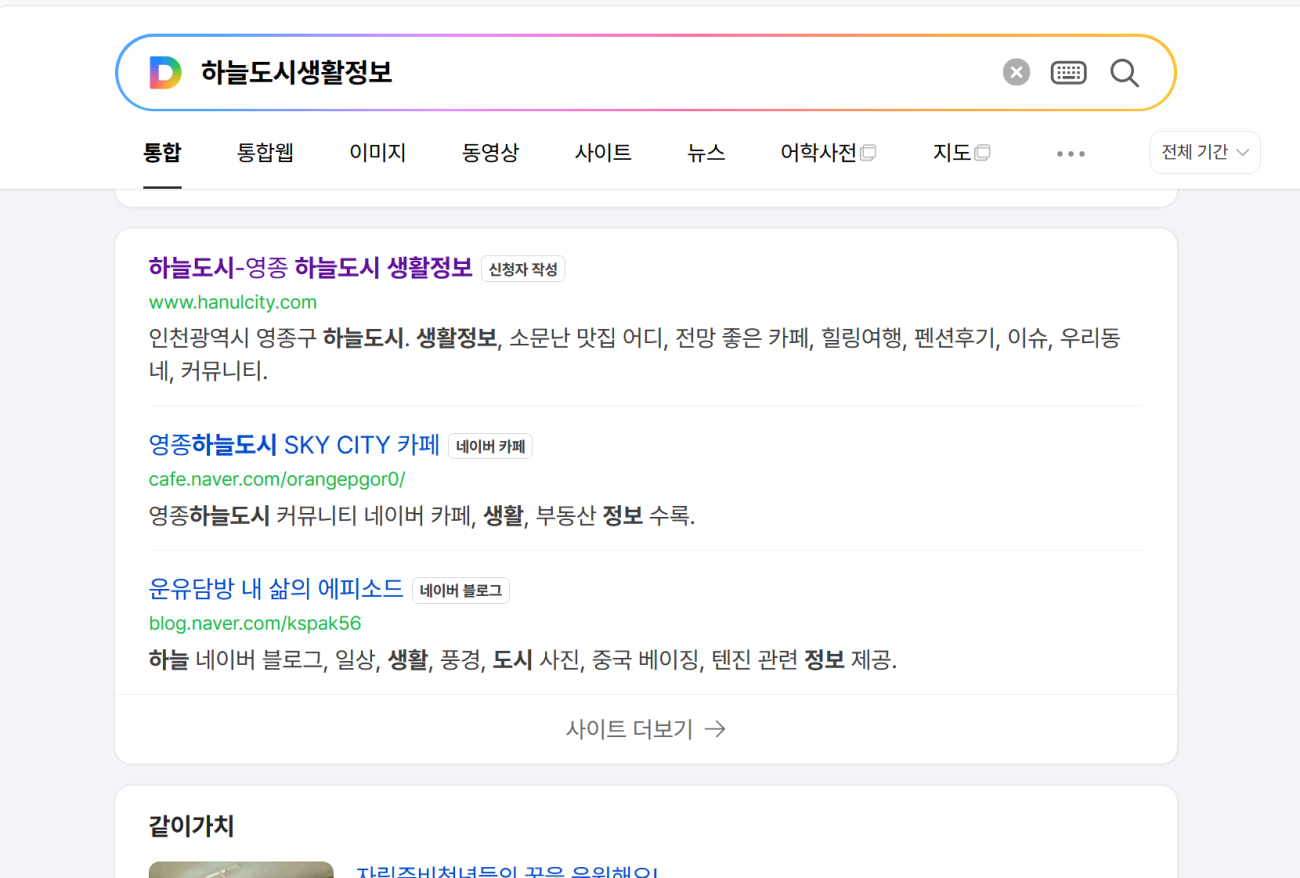Click the 같이가치 section heading

coord(191,826)
